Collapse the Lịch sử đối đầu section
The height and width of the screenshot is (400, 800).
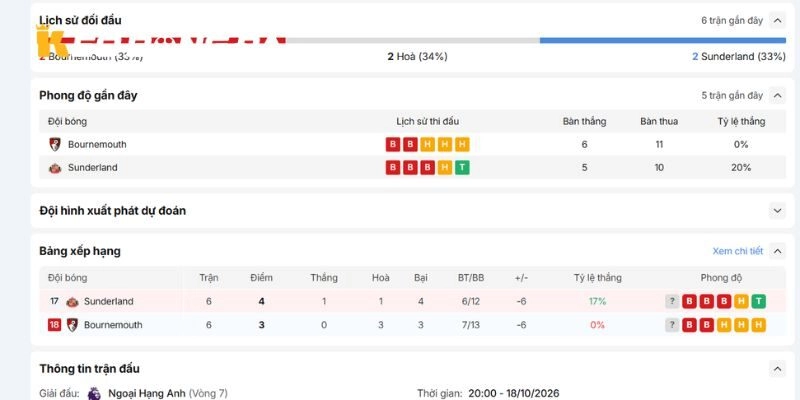coord(777,21)
